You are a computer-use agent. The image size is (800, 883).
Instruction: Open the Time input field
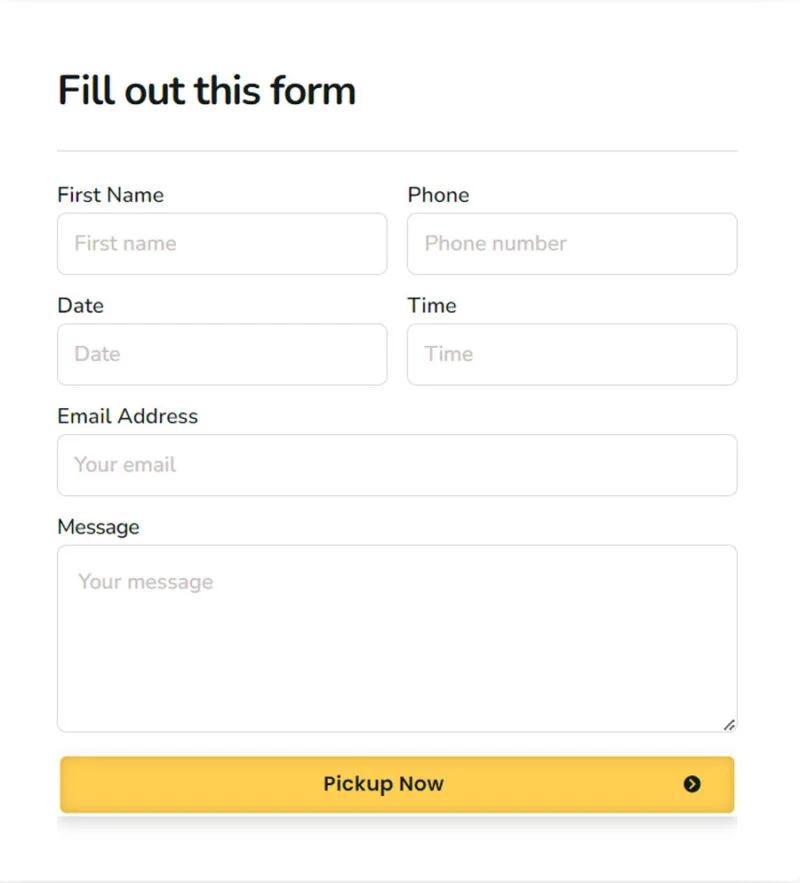coord(572,354)
